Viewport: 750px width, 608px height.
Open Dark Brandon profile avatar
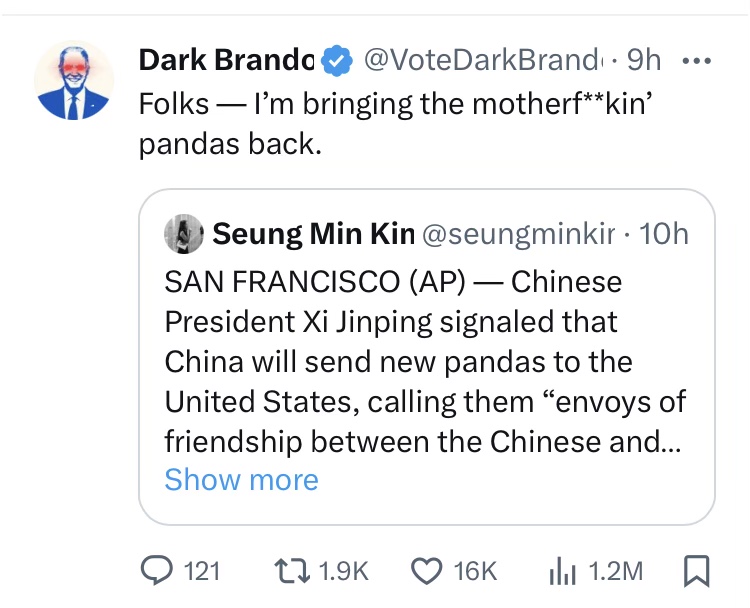point(75,82)
